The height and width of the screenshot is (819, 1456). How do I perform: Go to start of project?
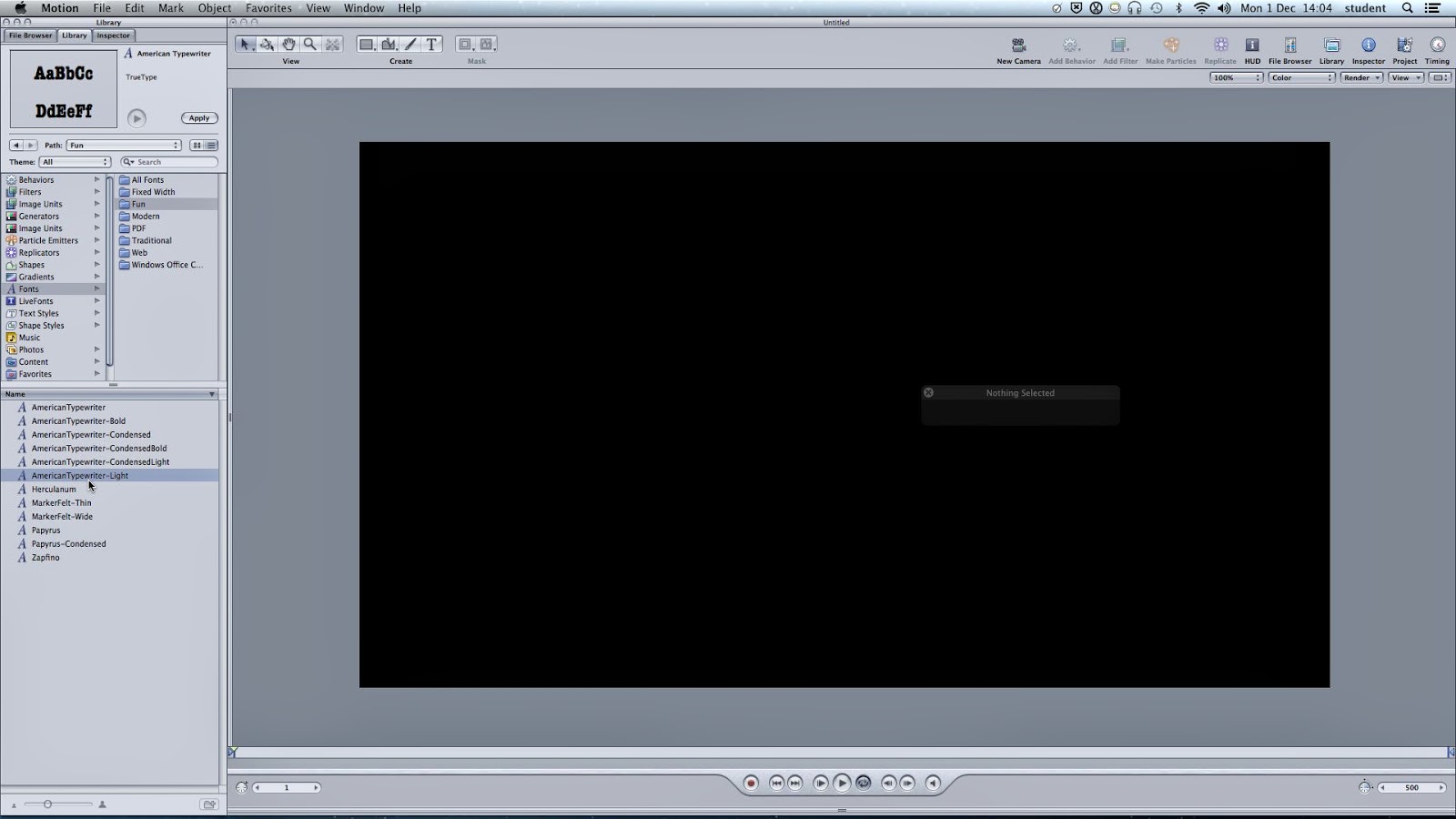776,783
